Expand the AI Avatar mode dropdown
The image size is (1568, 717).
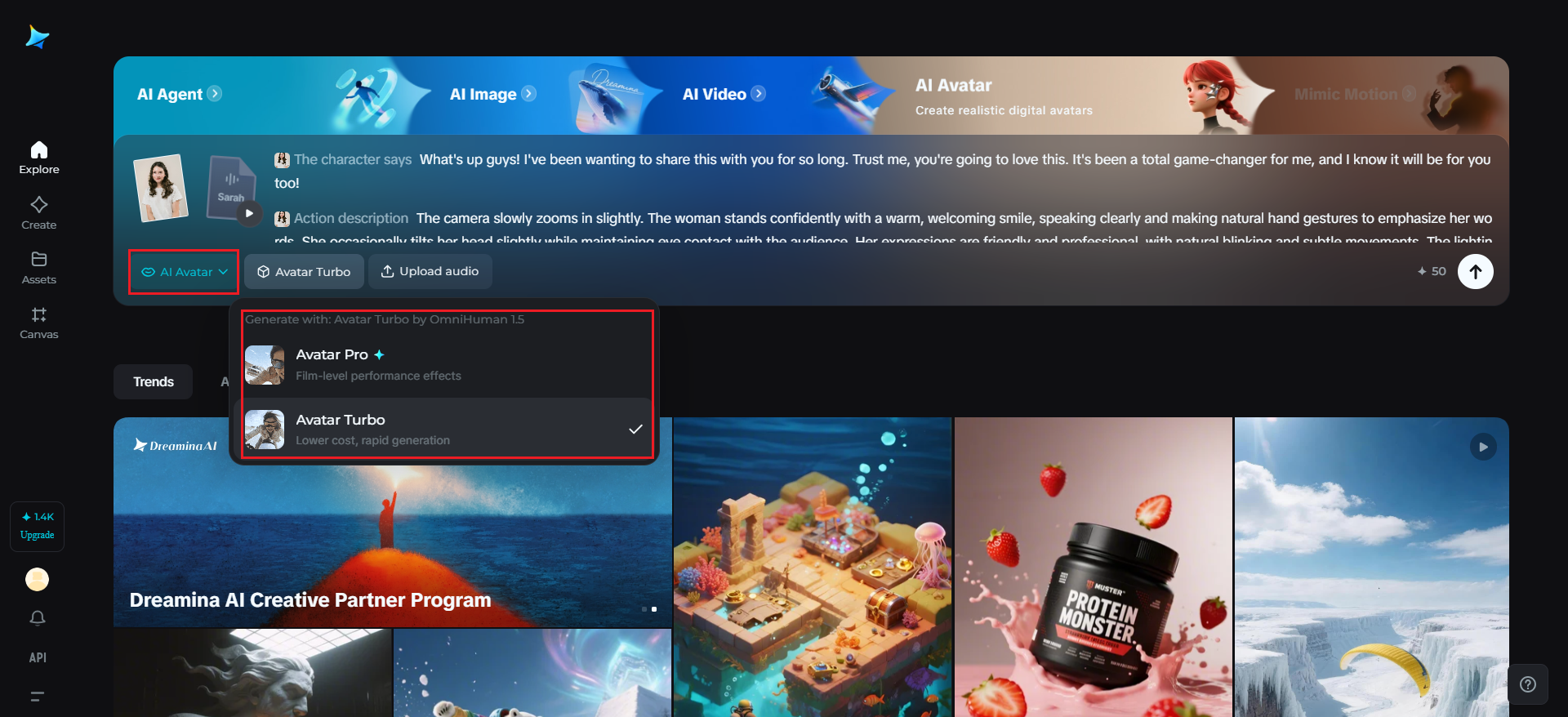184,272
